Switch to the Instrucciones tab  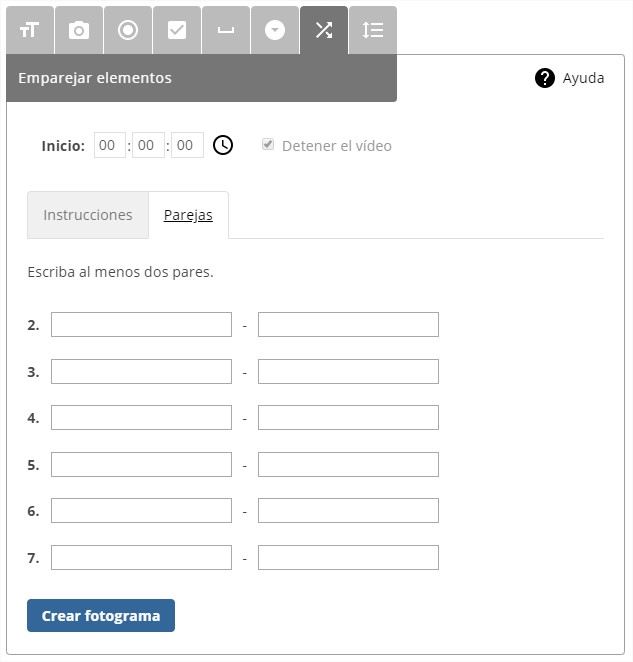(88, 215)
